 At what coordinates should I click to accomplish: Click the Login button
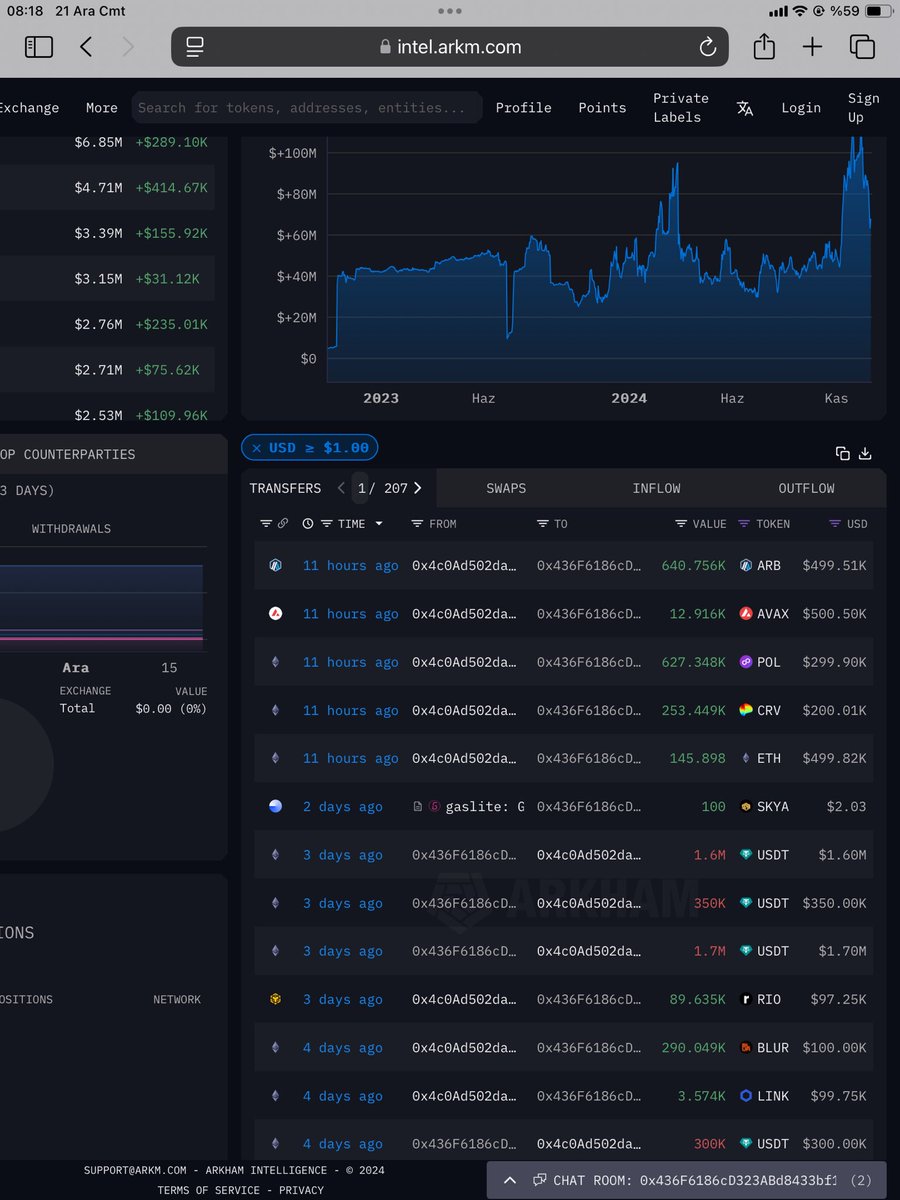coord(801,108)
